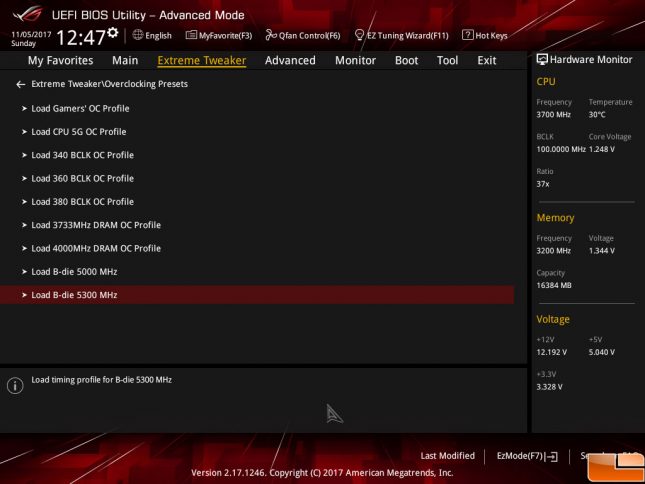Switch to Main tab
This screenshot has width=645, height=484.
[125, 60]
